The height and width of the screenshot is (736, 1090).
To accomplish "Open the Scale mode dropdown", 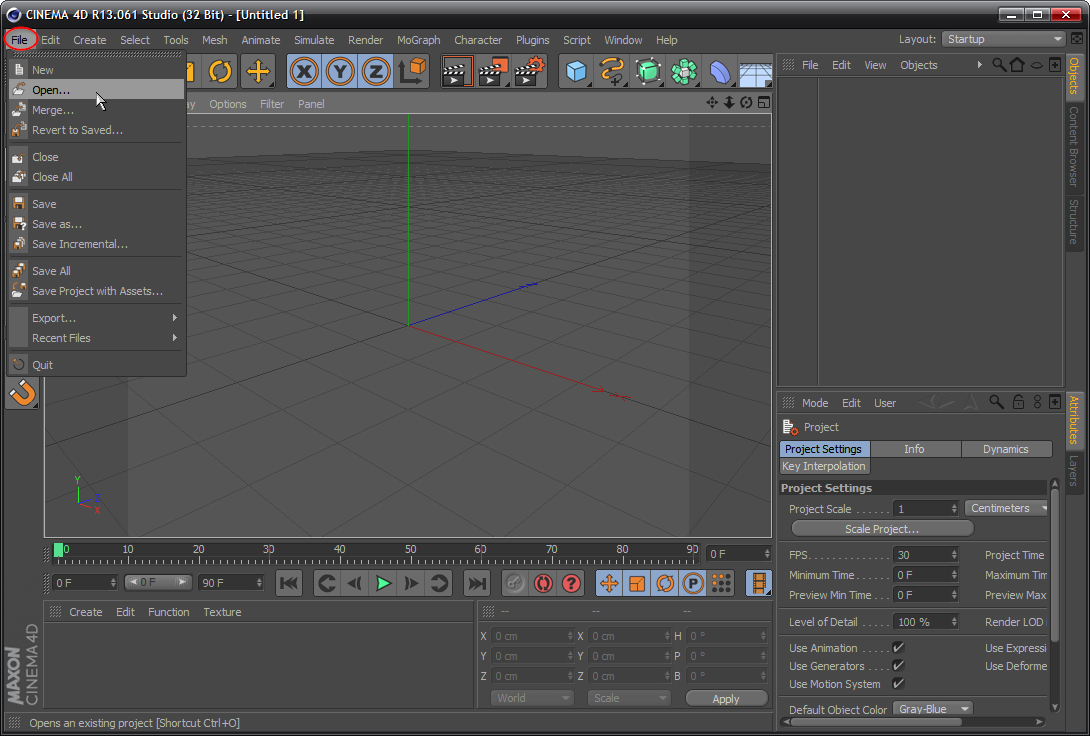I will 628,698.
